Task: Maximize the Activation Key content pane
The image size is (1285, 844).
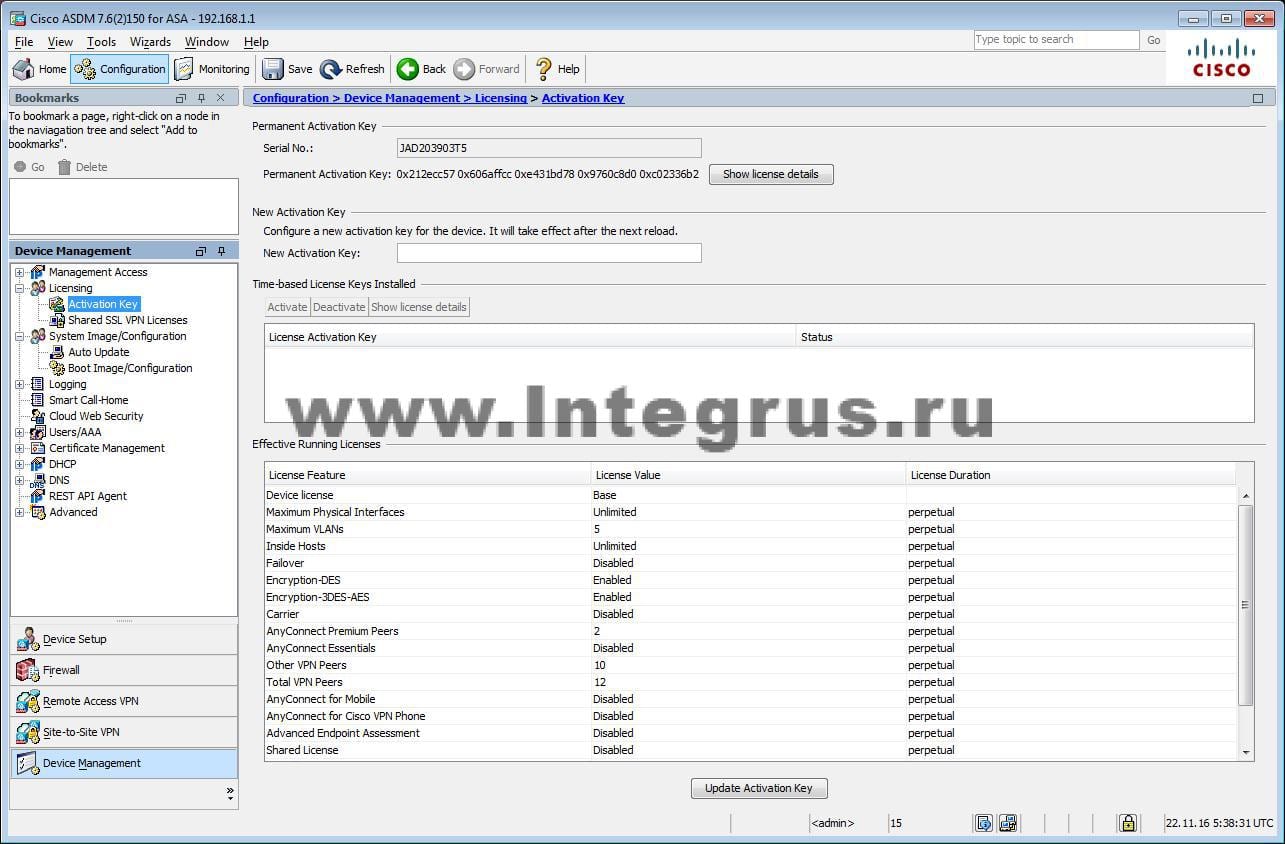Action: pyautogui.click(x=1258, y=98)
